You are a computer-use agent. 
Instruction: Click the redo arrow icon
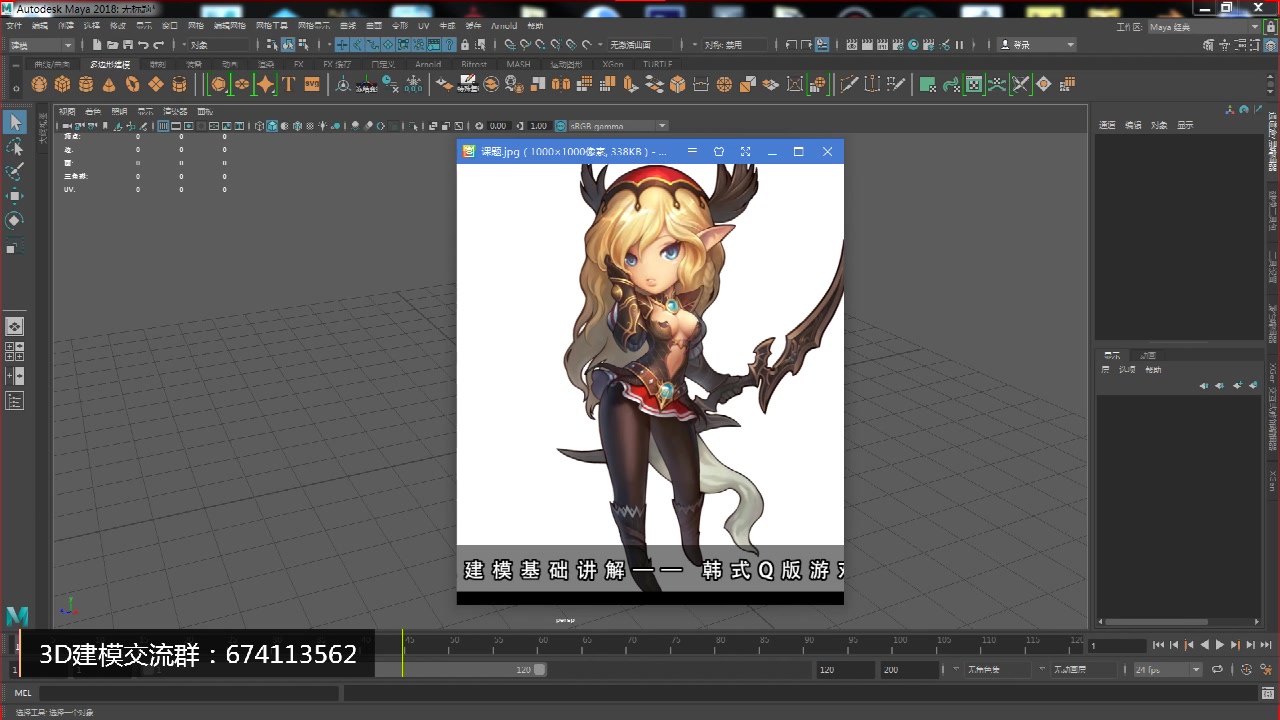point(158,45)
